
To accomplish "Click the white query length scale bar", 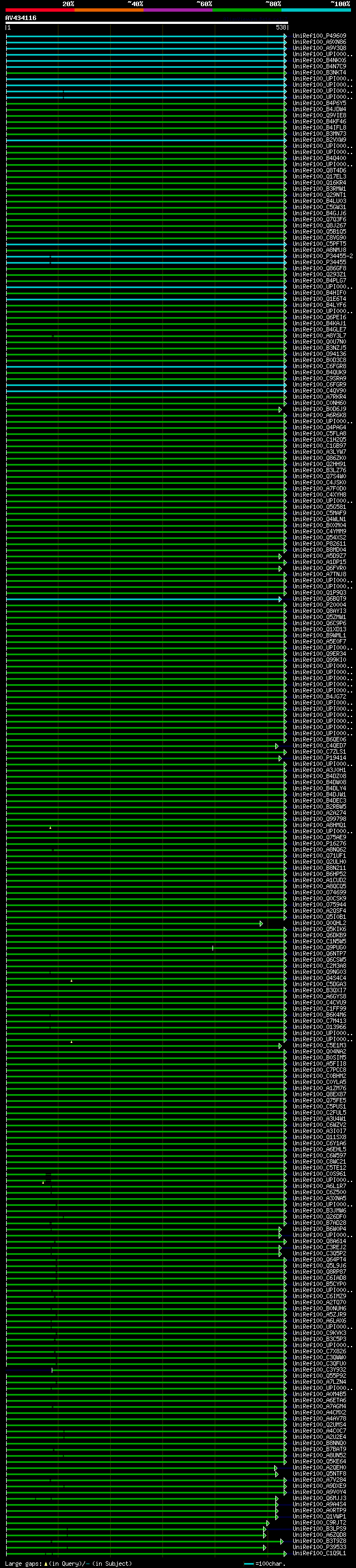I will pos(147,23).
